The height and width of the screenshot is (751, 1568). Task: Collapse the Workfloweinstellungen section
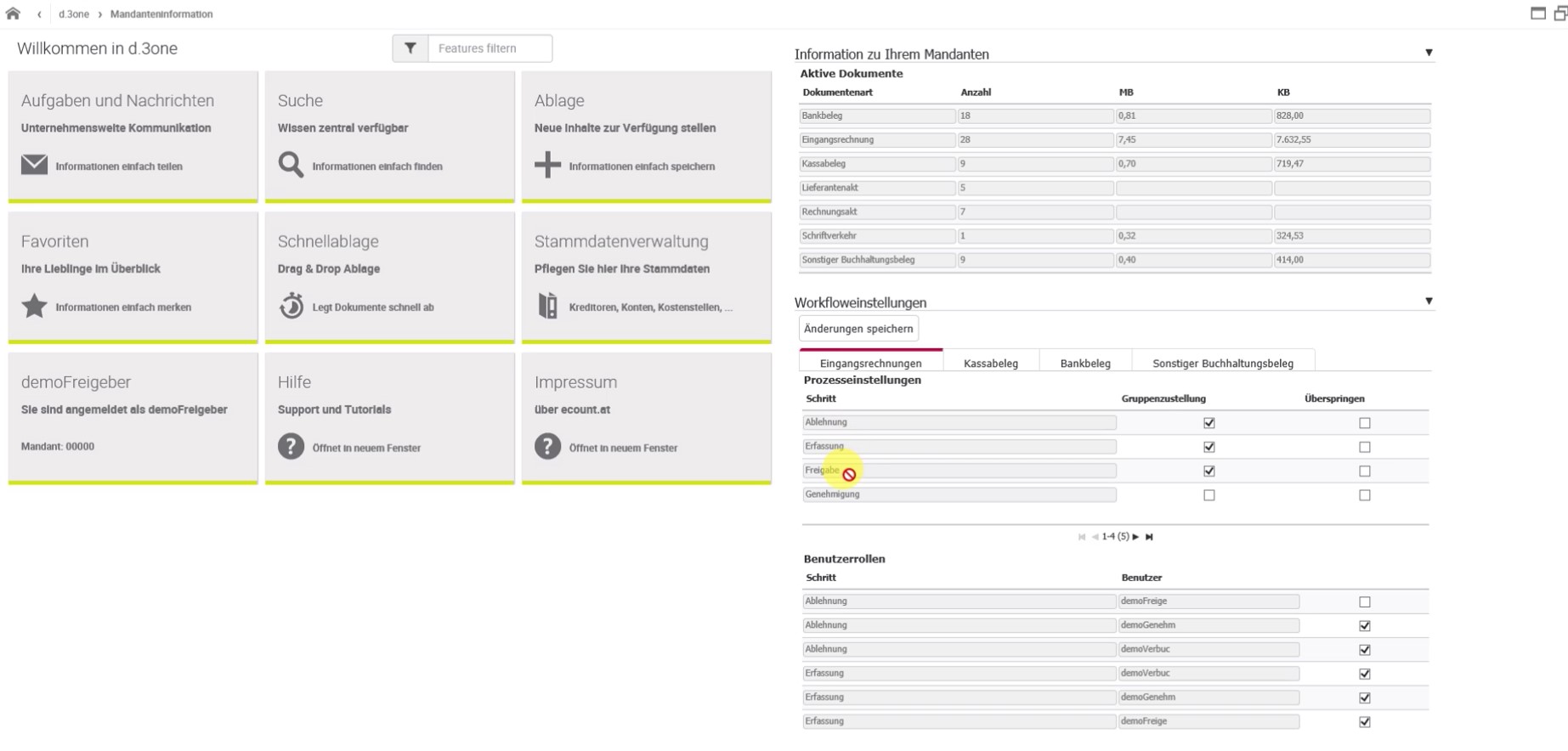[1429, 301]
